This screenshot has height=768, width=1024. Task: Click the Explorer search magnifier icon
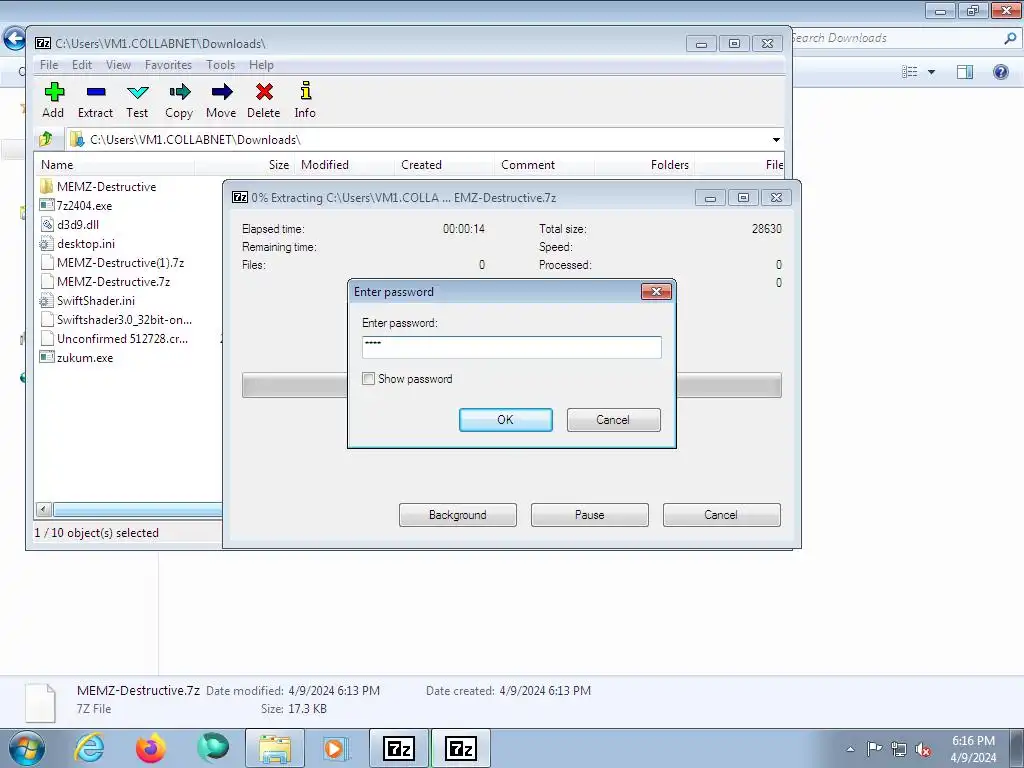(1010, 39)
